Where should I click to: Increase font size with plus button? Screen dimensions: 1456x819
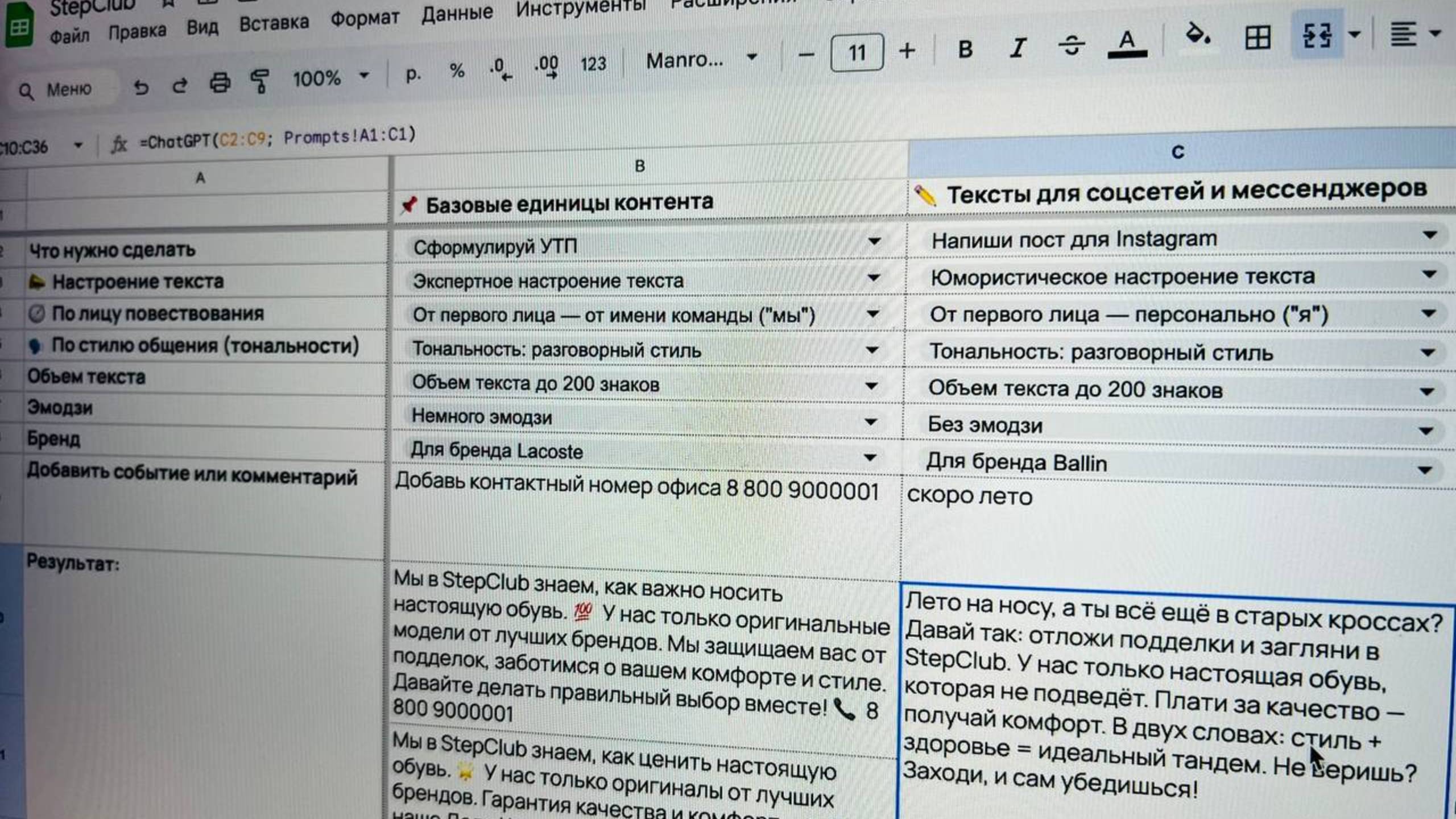click(907, 51)
